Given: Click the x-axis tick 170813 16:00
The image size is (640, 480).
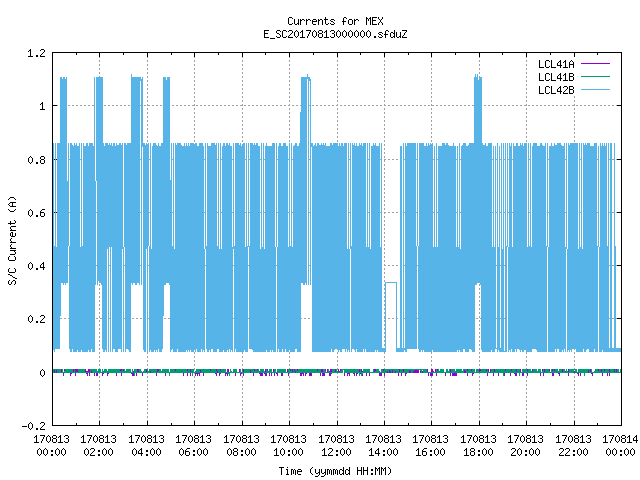Looking at the screenshot, I should [x=431, y=446].
